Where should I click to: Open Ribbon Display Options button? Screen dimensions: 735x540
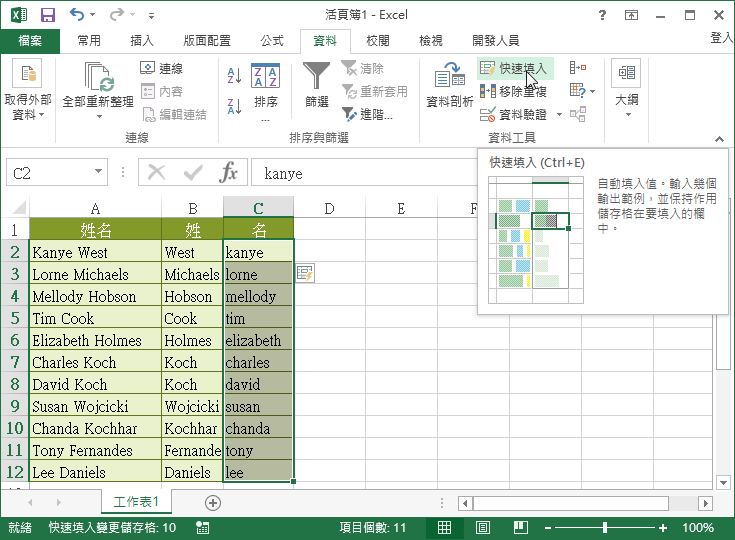point(631,15)
